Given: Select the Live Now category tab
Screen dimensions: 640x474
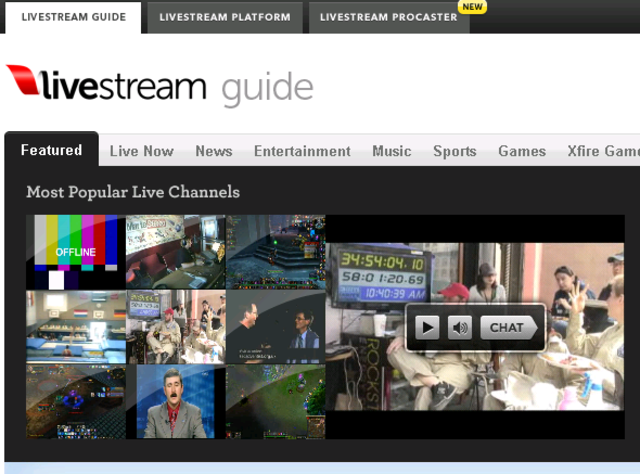Looking at the screenshot, I should pyautogui.click(x=142, y=151).
